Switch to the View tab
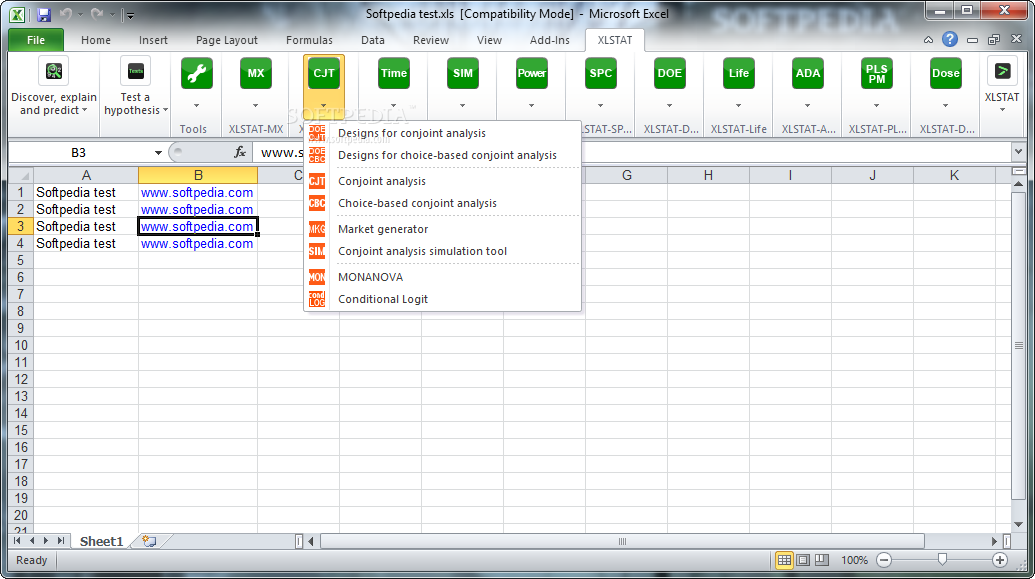This screenshot has width=1035, height=579. [489, 40]
